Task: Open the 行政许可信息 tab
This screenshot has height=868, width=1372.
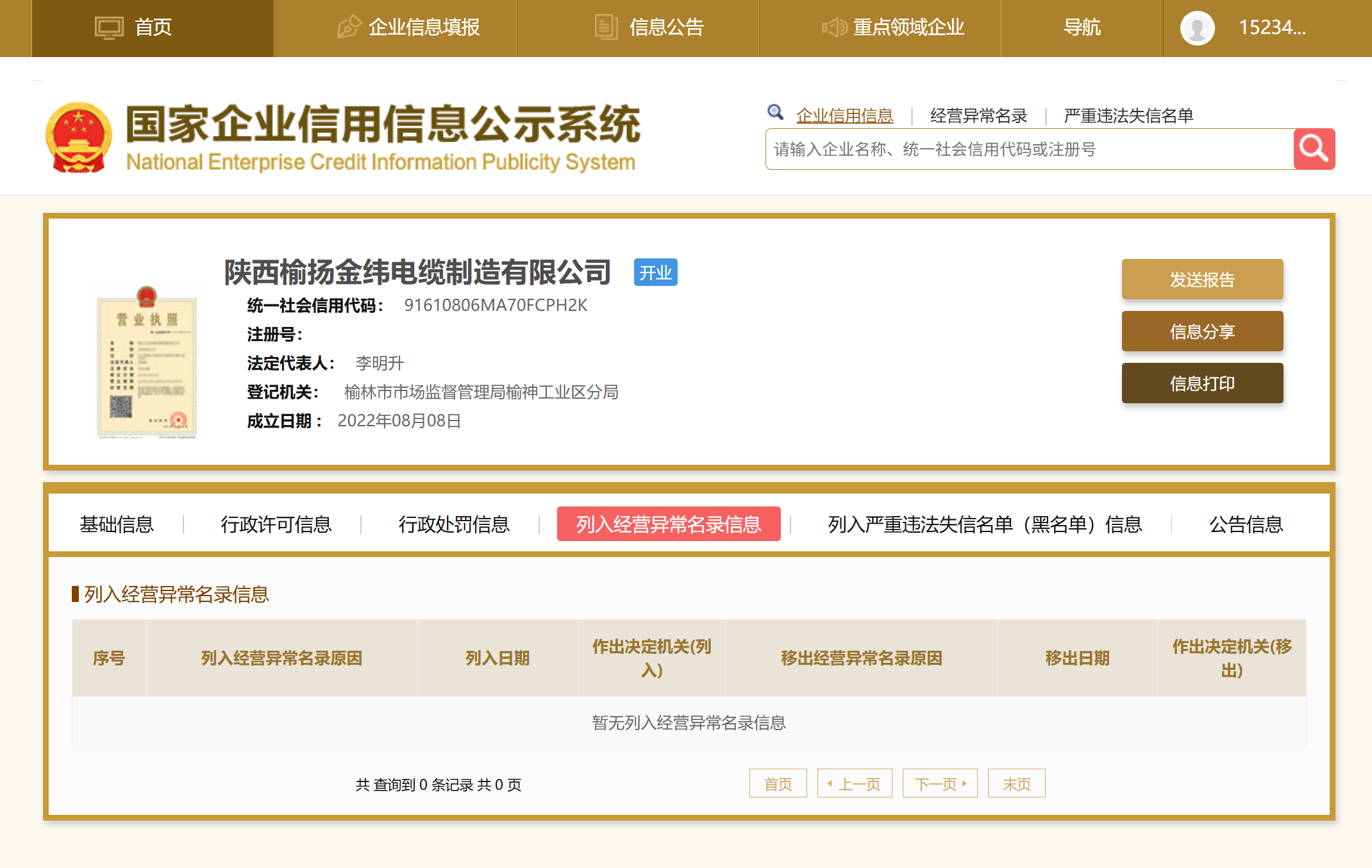Action: 276,524
